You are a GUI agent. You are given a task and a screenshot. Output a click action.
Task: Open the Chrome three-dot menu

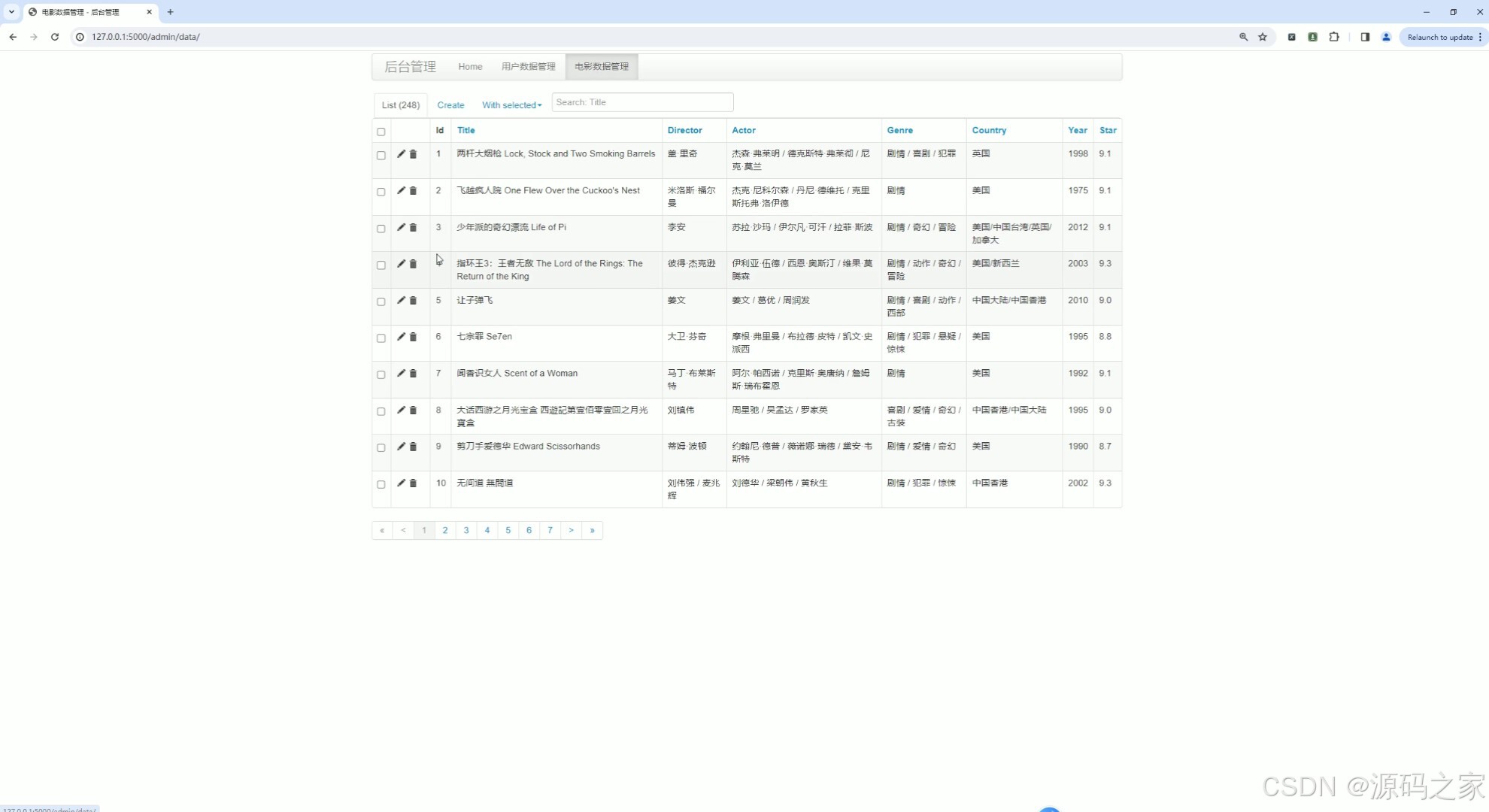click(1480, 37)
